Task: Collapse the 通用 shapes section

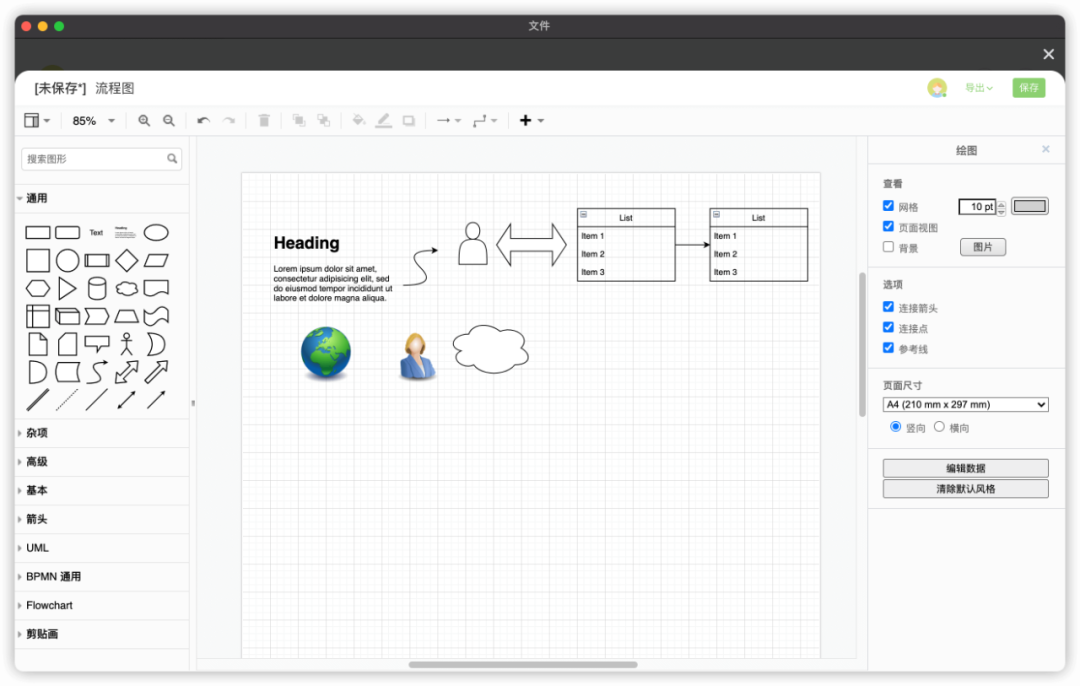Action: (x=102, y=198)
